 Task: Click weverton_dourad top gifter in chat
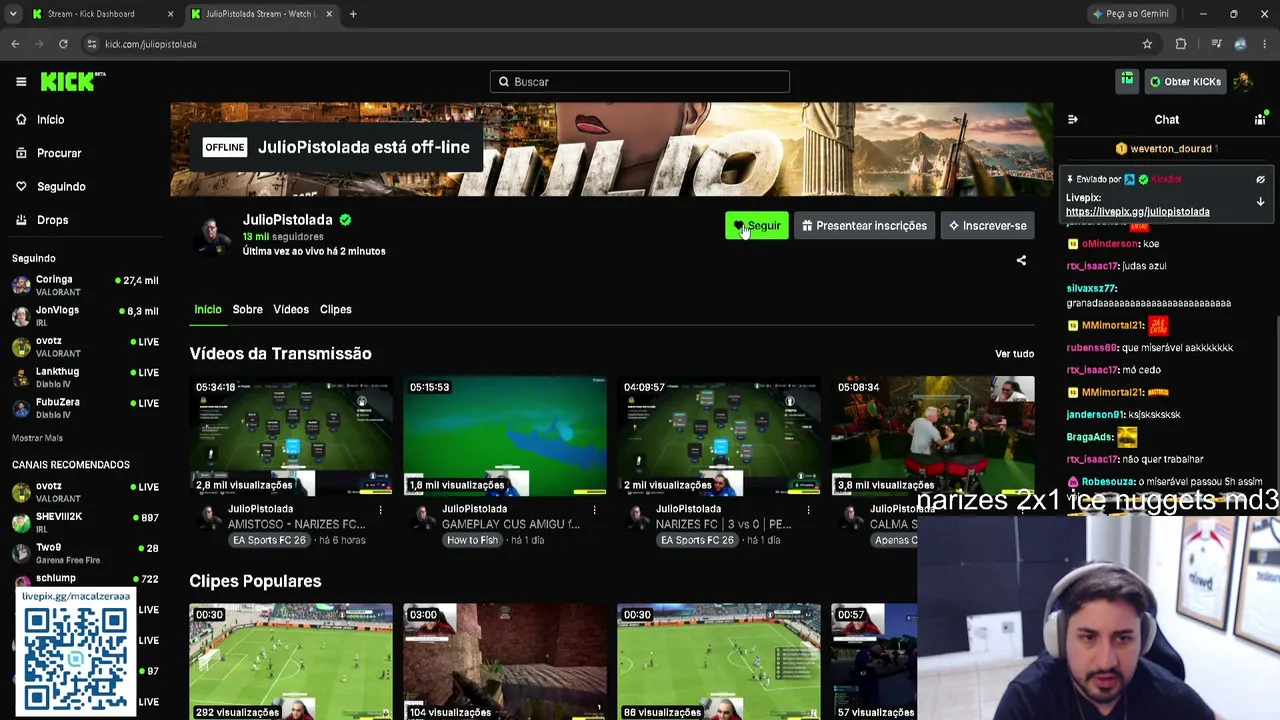coord(1165,149)
